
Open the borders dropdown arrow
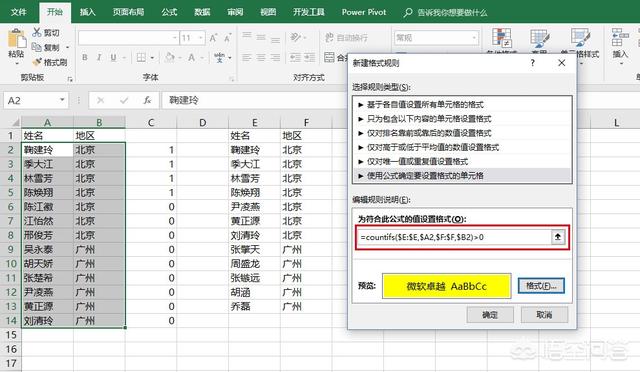[152, 58]
